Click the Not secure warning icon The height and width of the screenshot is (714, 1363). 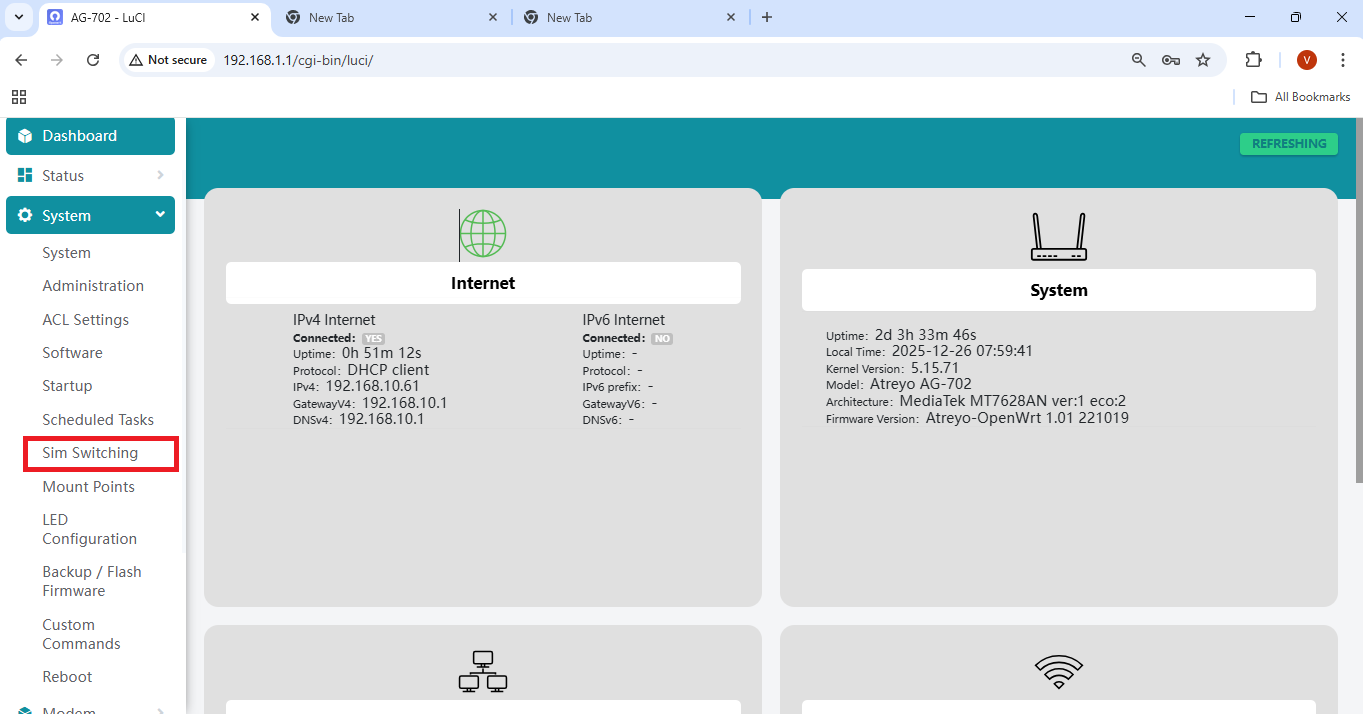[136, 60]
